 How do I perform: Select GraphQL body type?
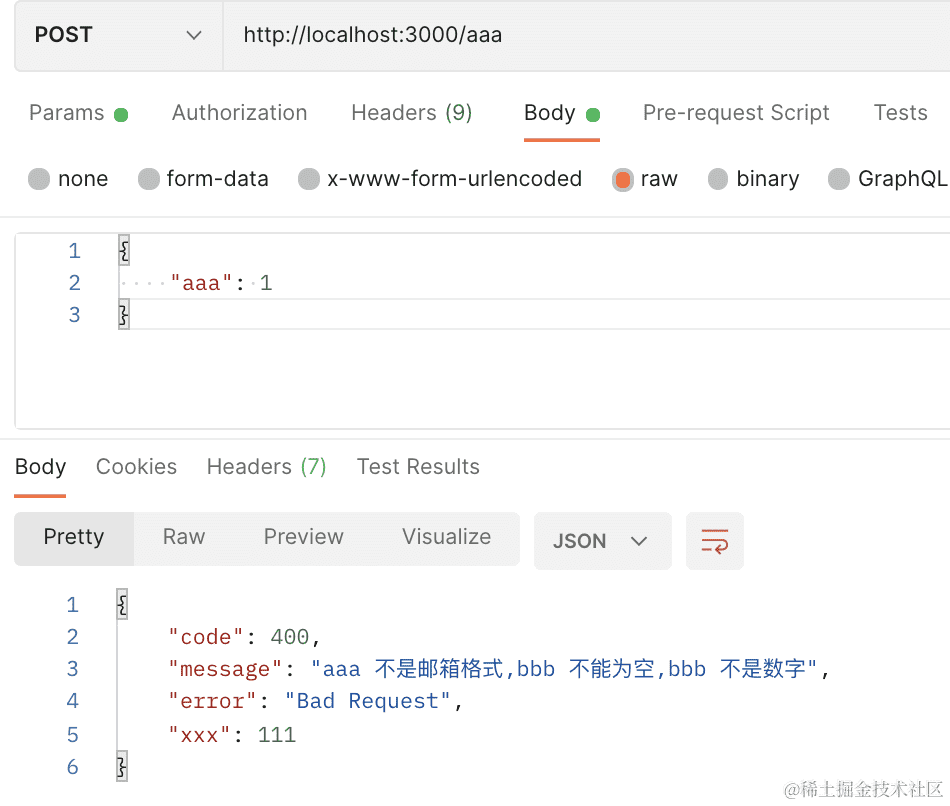[840, 180]
